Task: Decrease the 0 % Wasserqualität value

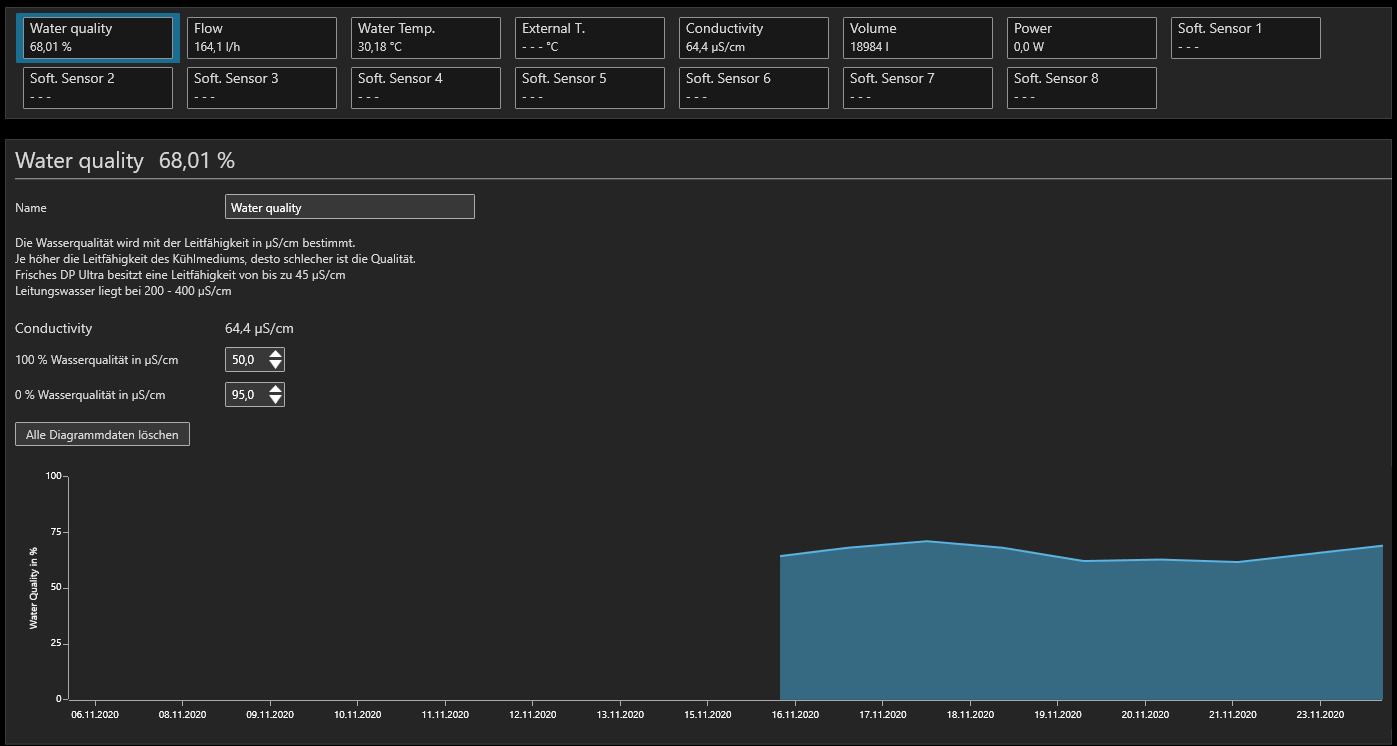Action: click(276, 401)
